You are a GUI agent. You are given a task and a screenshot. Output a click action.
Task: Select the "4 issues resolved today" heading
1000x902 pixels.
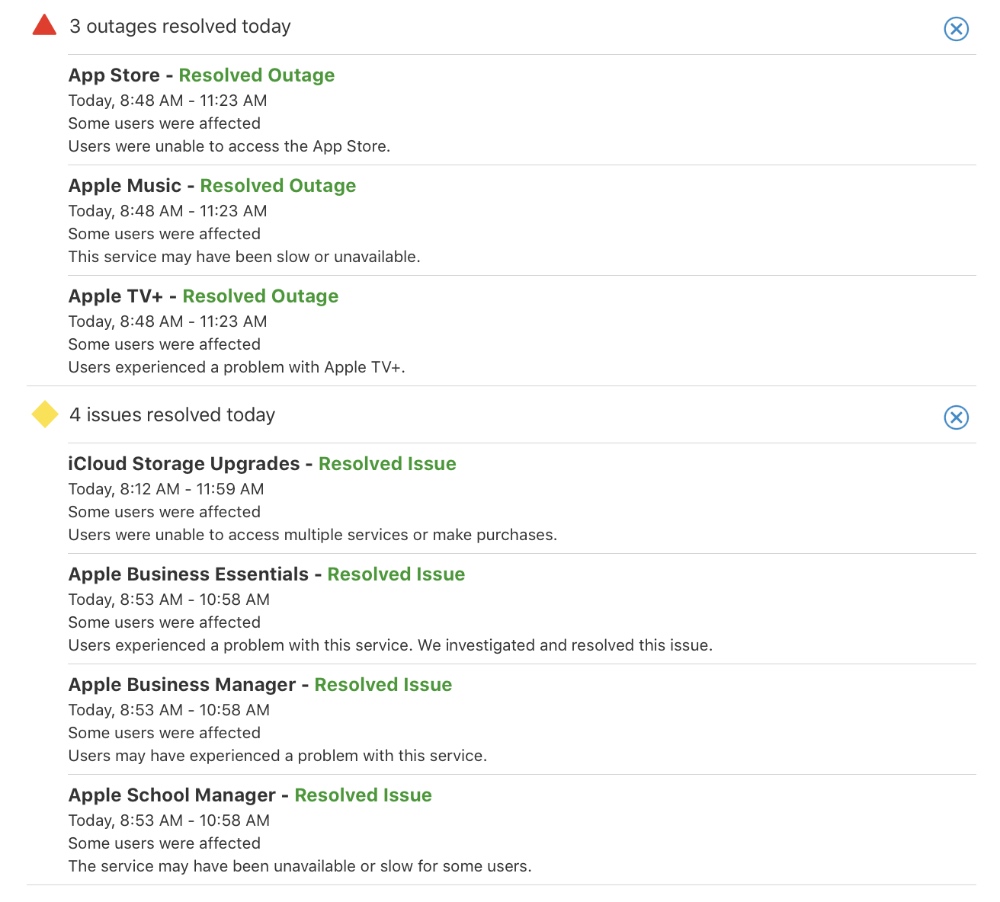[x=172, y=415]
